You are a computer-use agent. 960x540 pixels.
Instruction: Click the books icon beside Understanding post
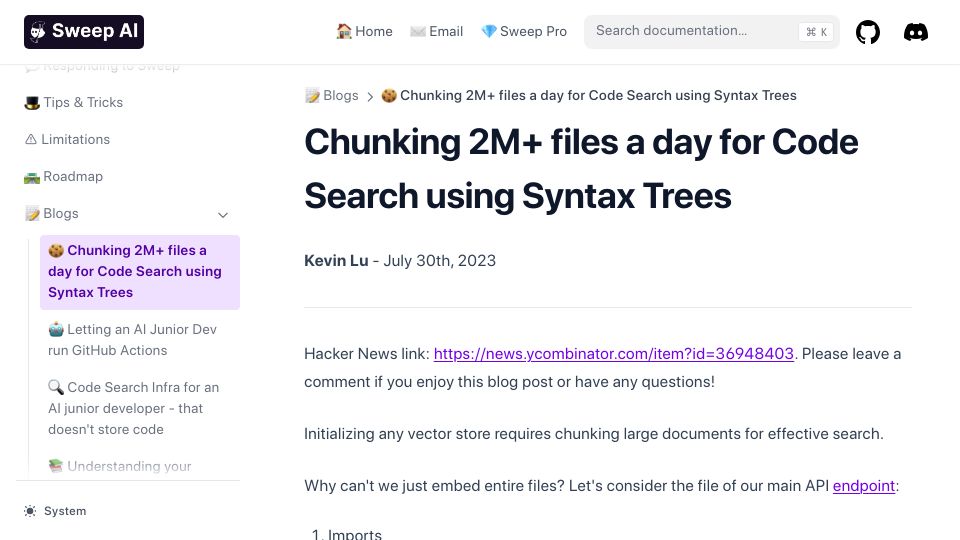coord(56,467)
